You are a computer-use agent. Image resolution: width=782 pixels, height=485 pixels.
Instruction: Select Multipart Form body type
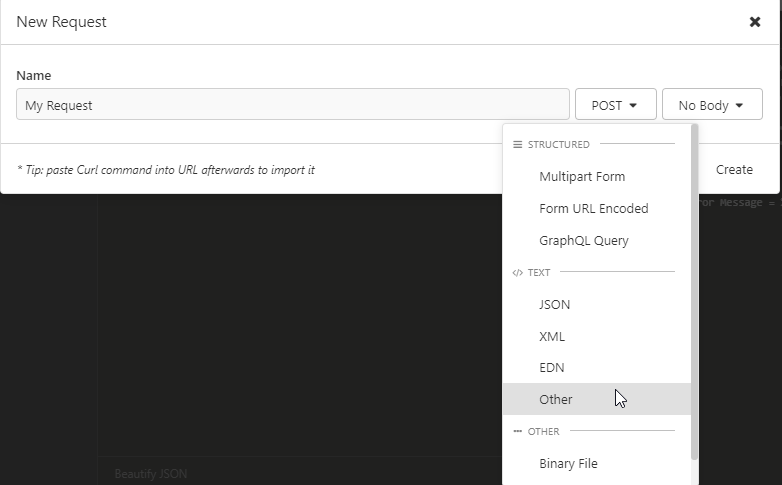(596, 177)
